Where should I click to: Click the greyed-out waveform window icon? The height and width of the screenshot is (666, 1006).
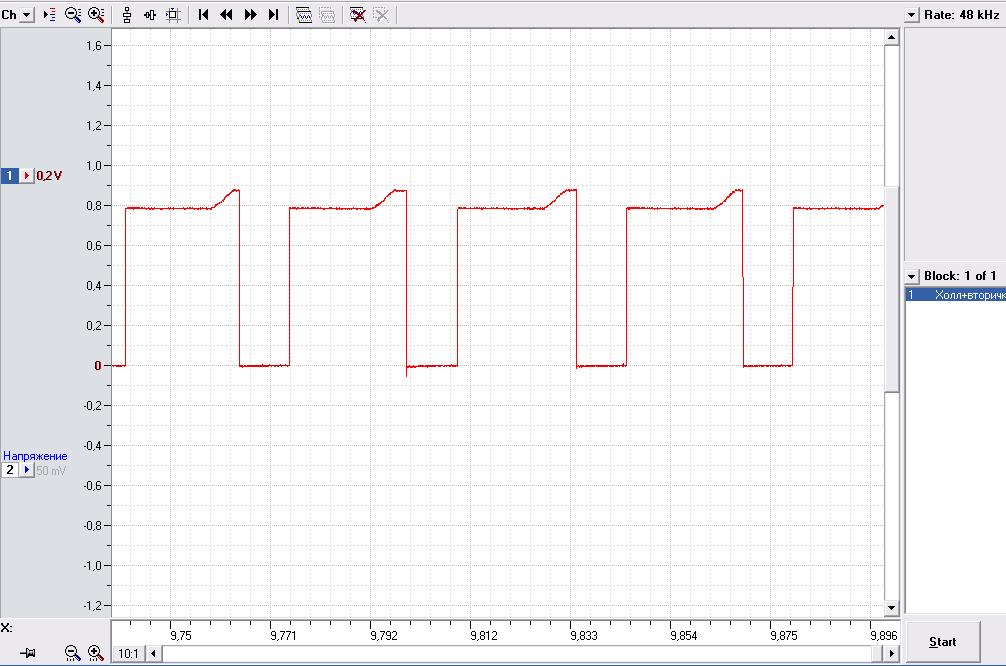tap(327, 14)
